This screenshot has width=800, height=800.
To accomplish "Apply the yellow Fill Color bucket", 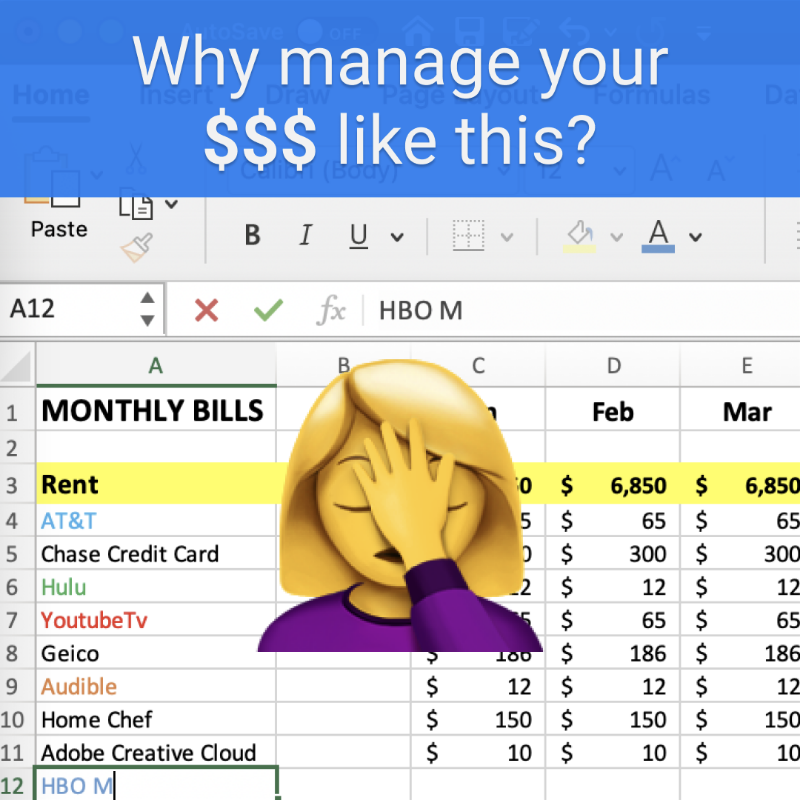I will click(580, 236).
